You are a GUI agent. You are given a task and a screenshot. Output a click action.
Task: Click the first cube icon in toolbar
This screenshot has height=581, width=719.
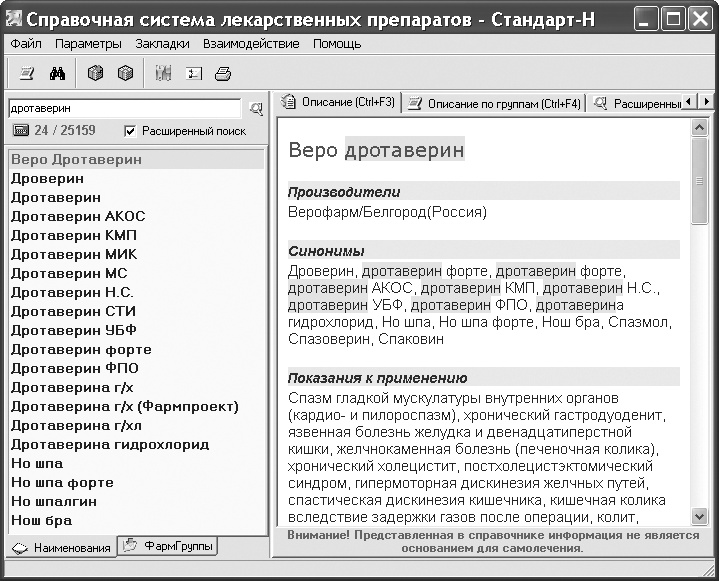(95, 73)
